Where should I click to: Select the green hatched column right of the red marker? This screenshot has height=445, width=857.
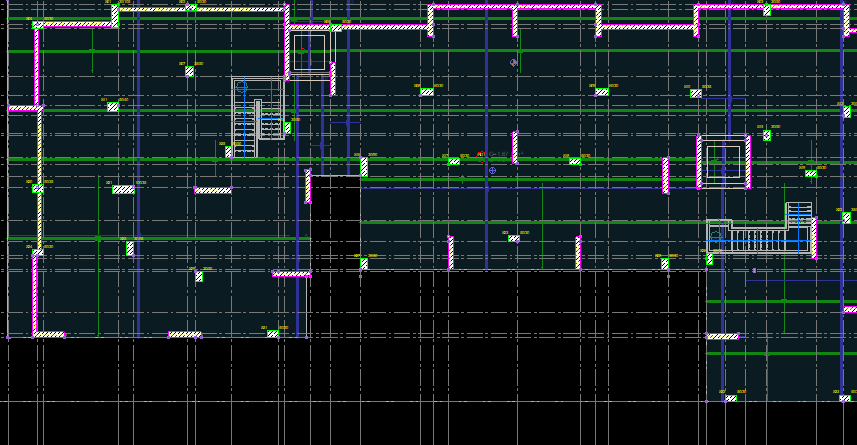(x=575, y=161)
